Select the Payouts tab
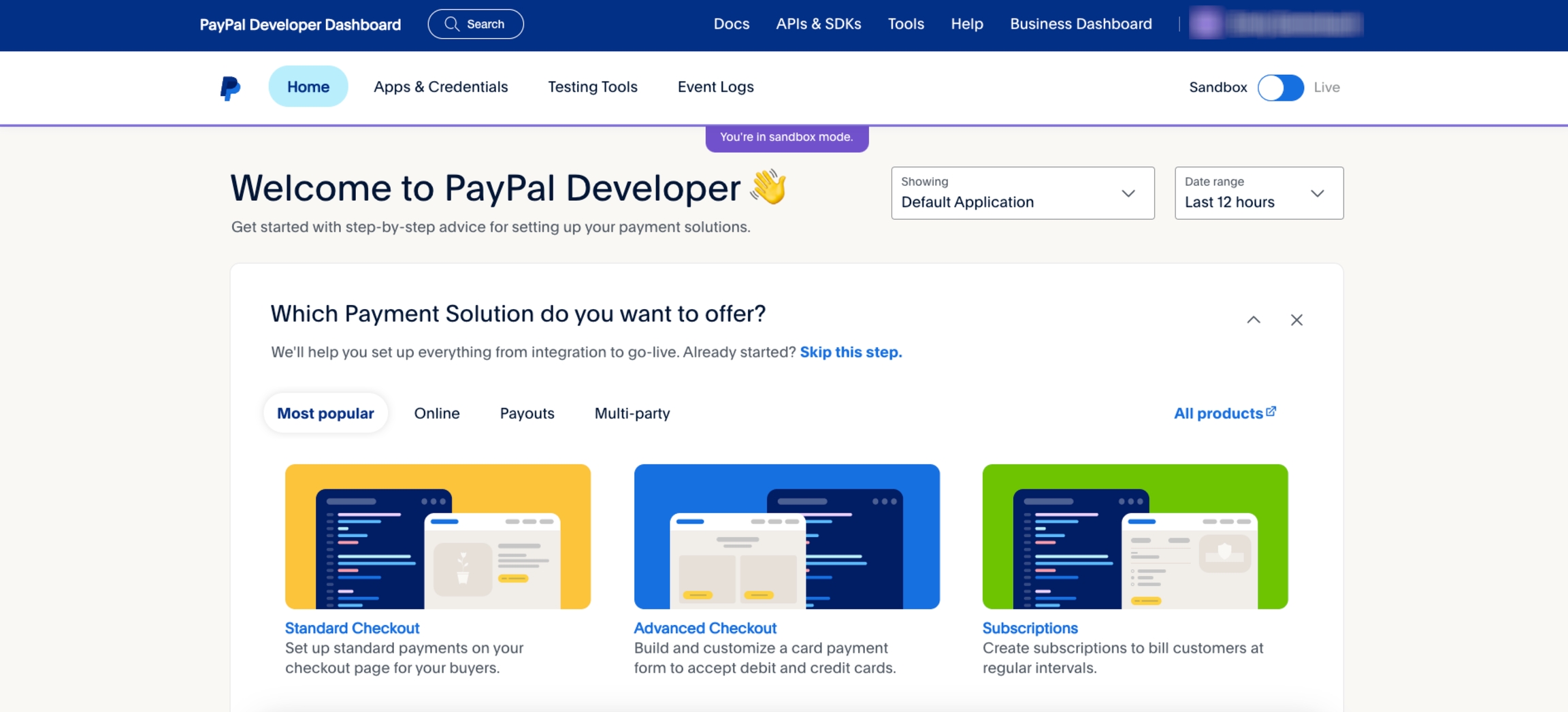 [x=527, y=413]
